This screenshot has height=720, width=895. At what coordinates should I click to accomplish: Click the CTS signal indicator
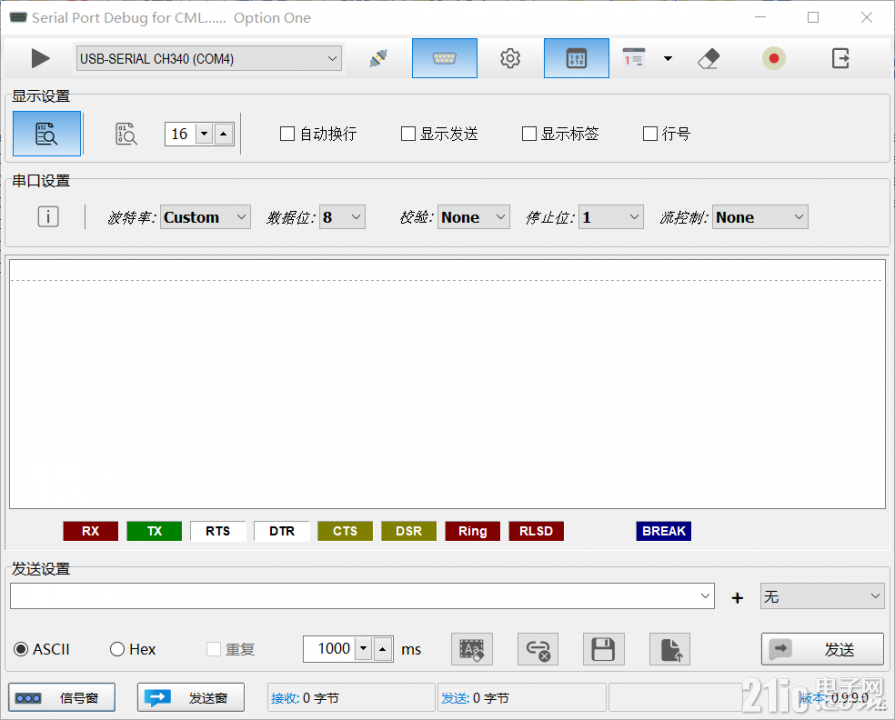click(x=345, y=531)
